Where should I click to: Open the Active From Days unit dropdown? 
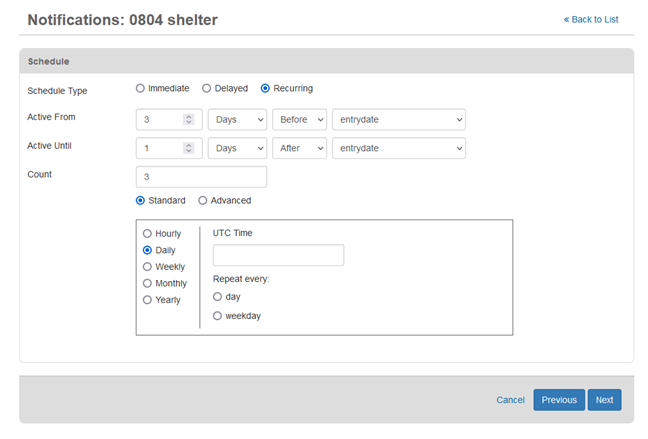point(237,120)
